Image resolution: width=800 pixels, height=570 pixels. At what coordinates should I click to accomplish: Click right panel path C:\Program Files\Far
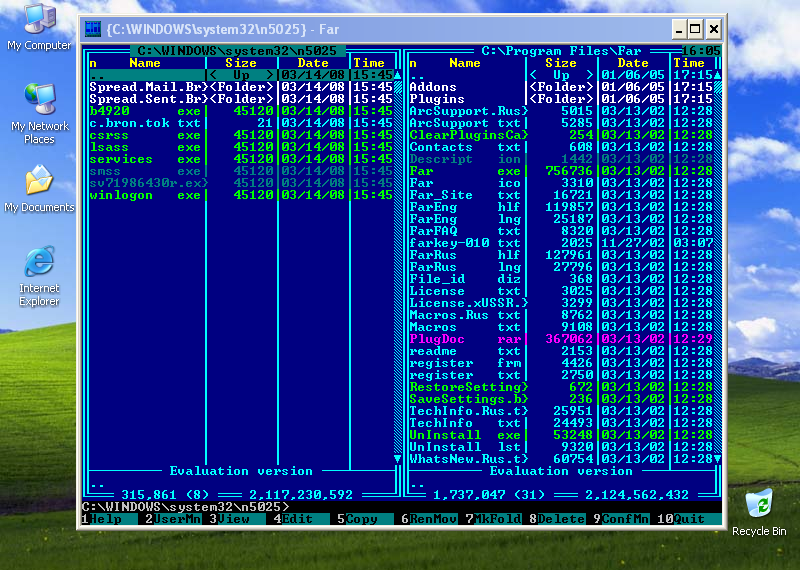pyautogui.click(x=561, y=51)
